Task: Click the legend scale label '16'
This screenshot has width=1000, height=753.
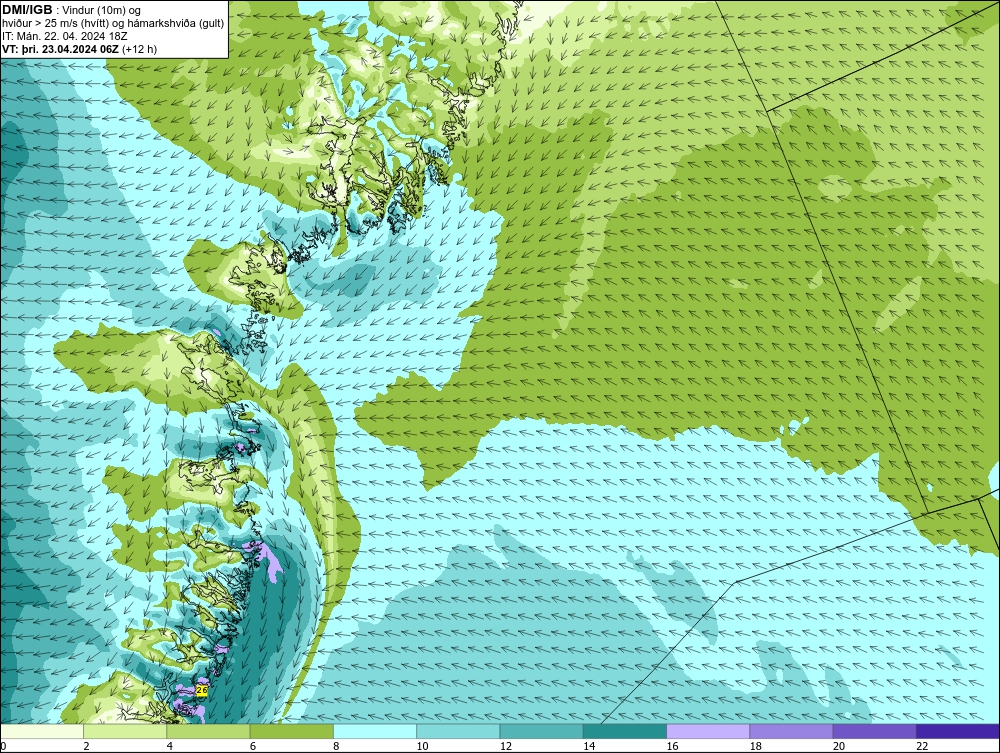Action: click(x=672, y=746)
